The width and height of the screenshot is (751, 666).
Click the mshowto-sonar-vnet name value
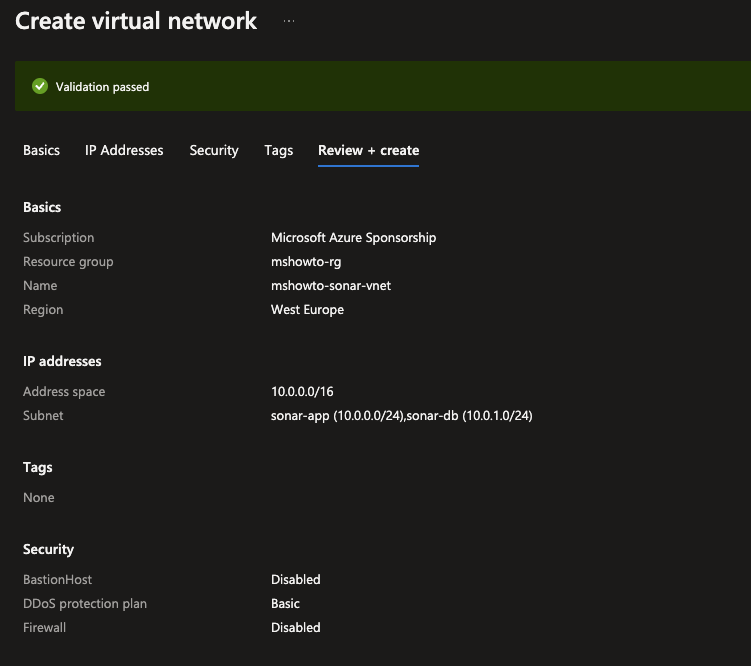(331, 286)
